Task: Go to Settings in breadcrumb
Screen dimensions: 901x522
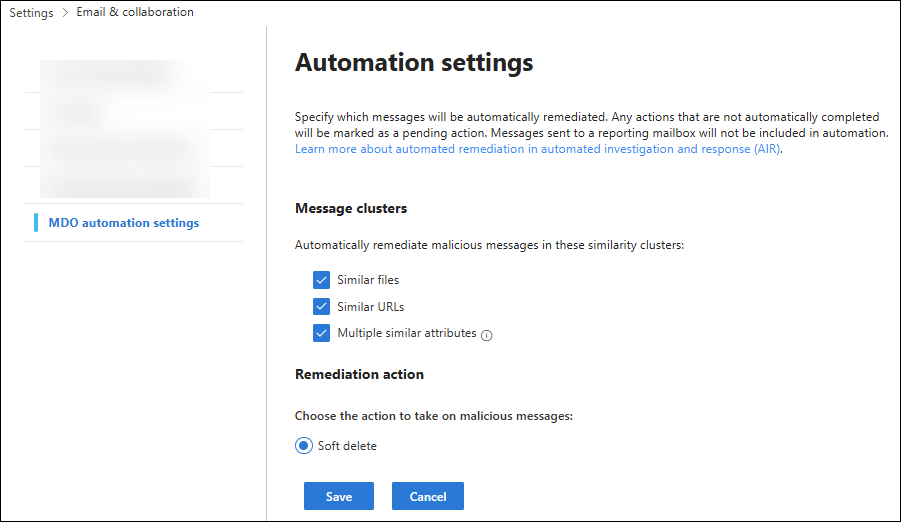Action: (x=31, y=13)
